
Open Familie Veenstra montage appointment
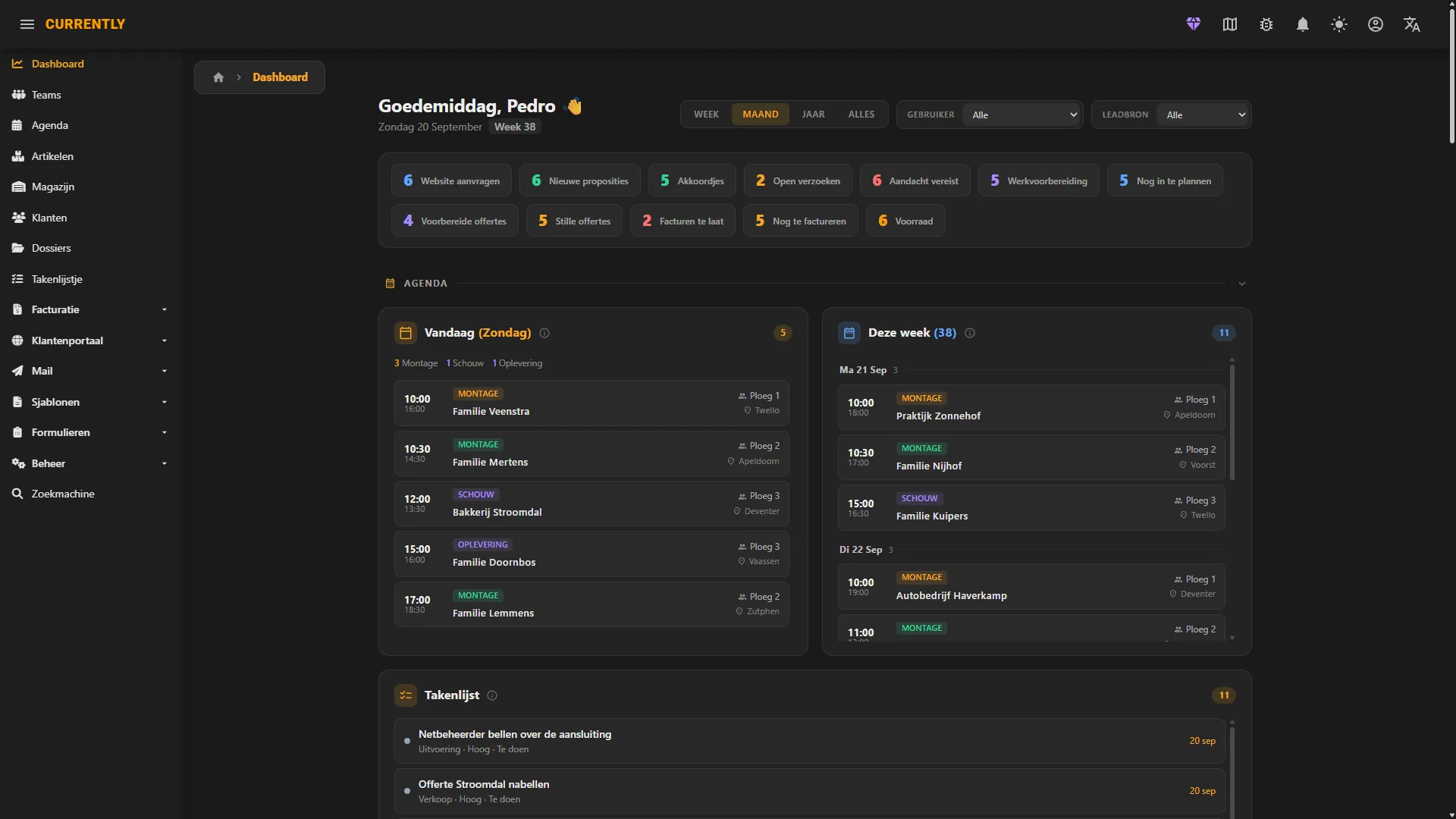(x=591, y=403)
